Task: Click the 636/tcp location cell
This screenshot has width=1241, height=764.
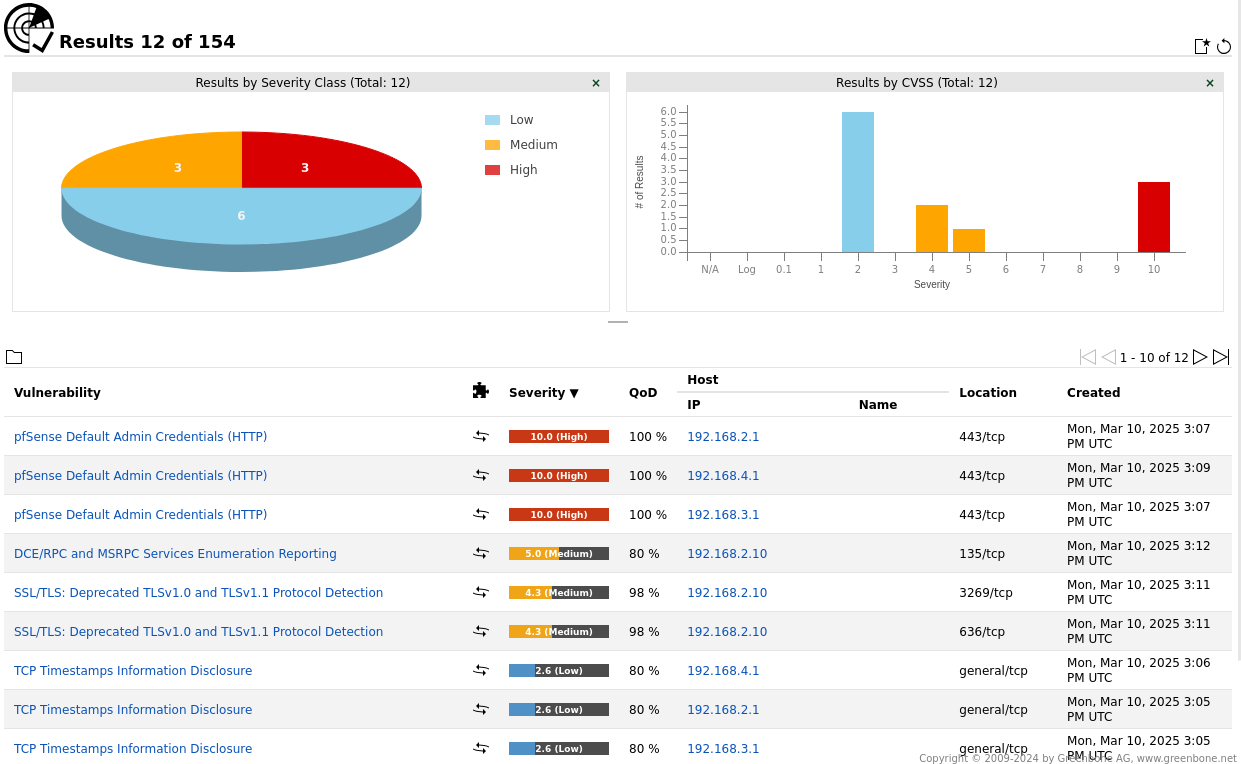Action: point(982,632)
